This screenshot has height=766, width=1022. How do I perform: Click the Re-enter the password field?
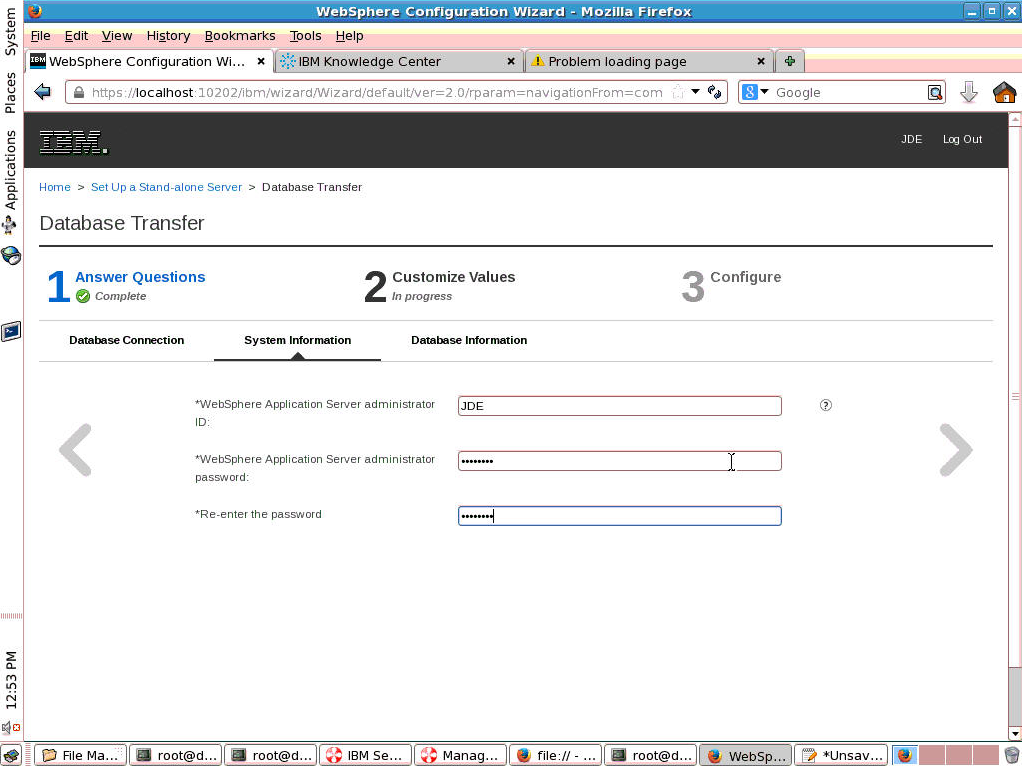pos(619,516)
